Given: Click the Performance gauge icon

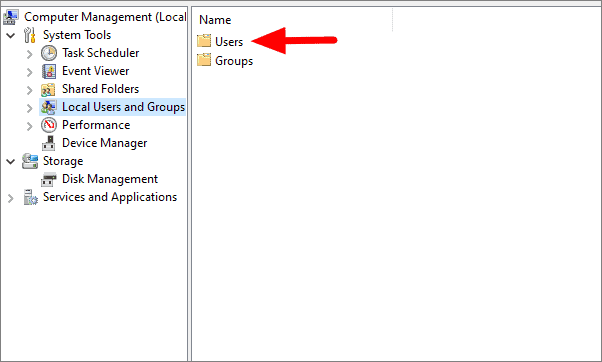Looking at the screenshot, I should coord(49,125).
